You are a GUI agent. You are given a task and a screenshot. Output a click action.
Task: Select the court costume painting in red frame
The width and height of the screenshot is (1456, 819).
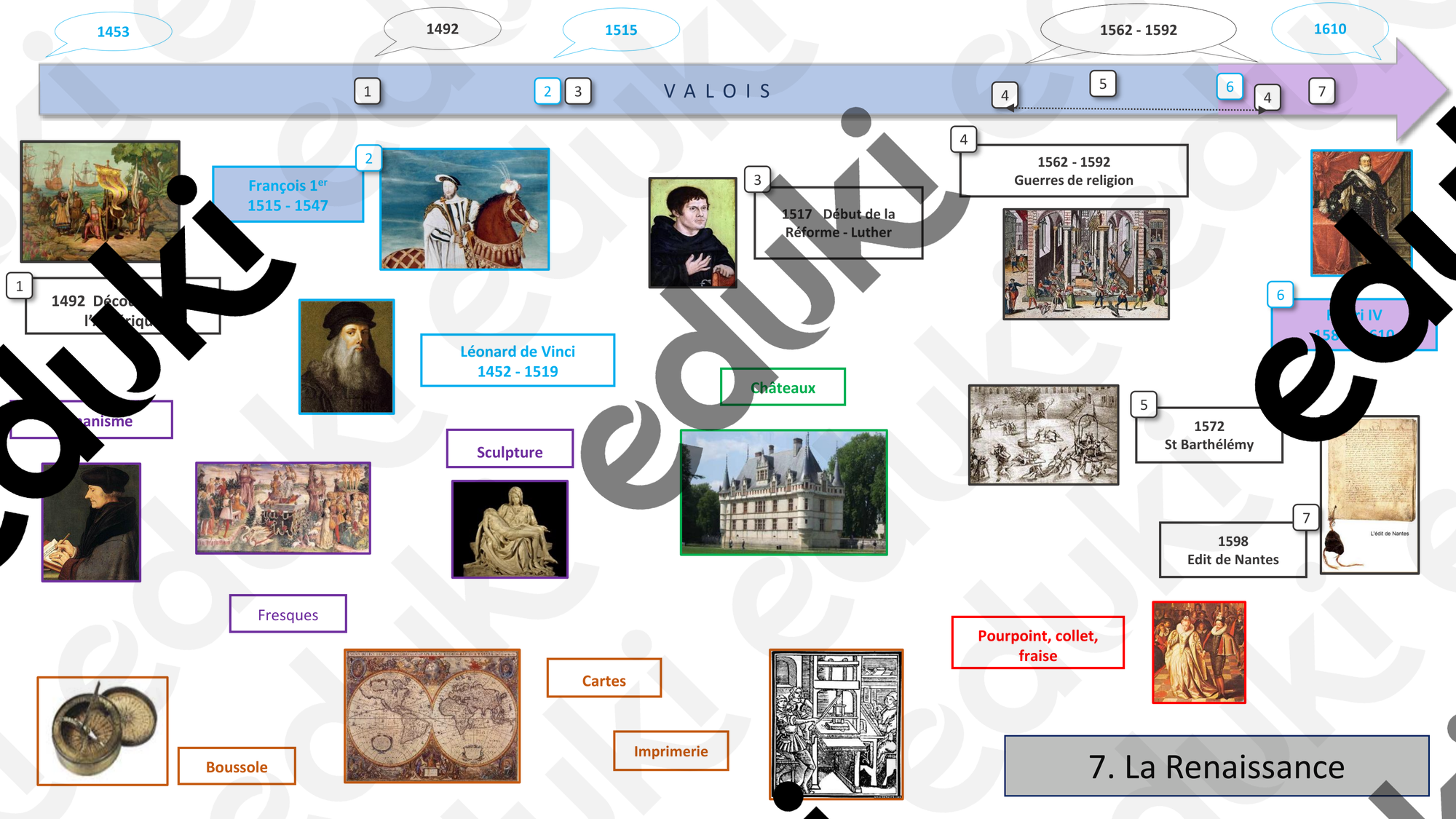tap(1199, 652)
